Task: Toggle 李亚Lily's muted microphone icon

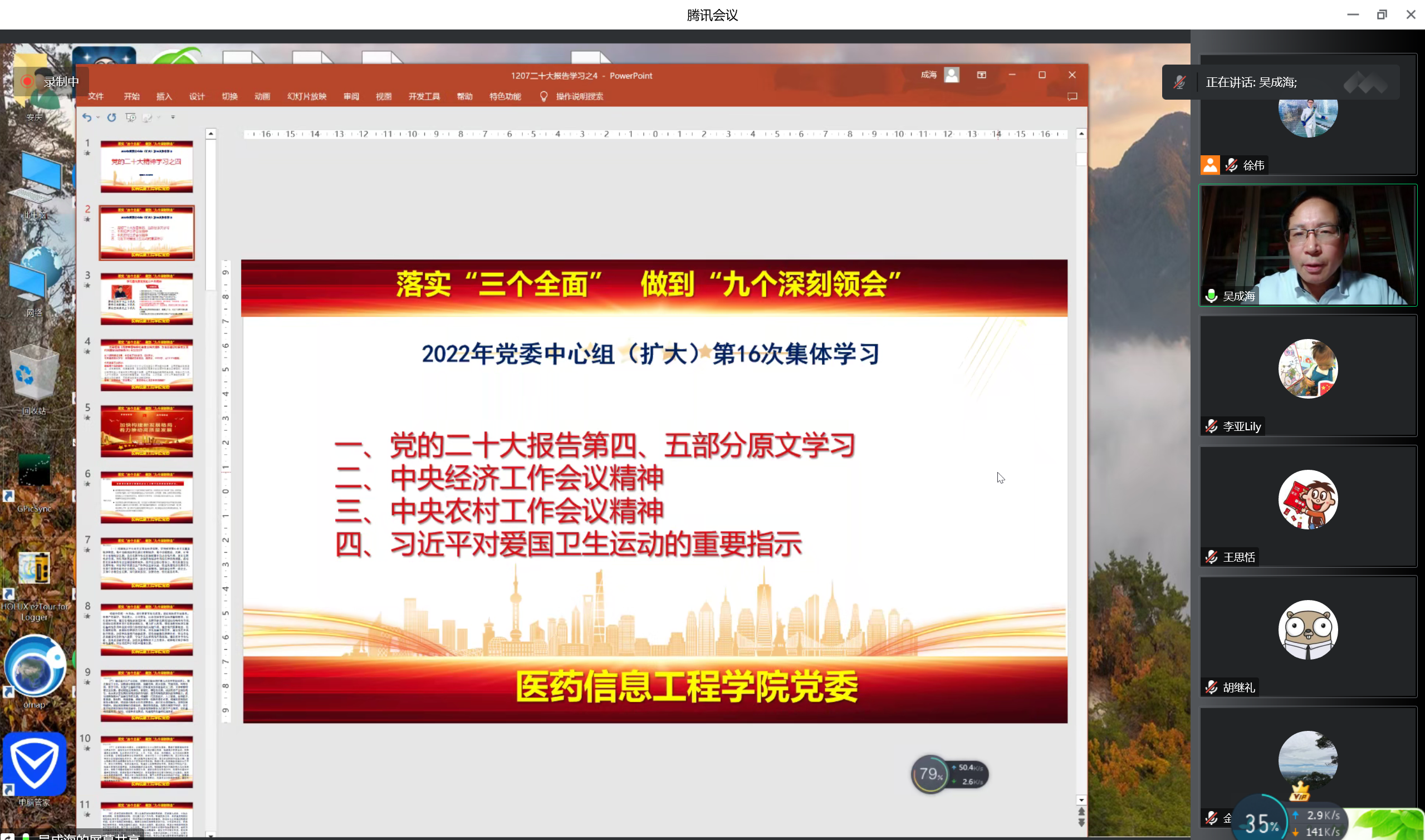Action: pyautogui.click(x=1211, y=426)
